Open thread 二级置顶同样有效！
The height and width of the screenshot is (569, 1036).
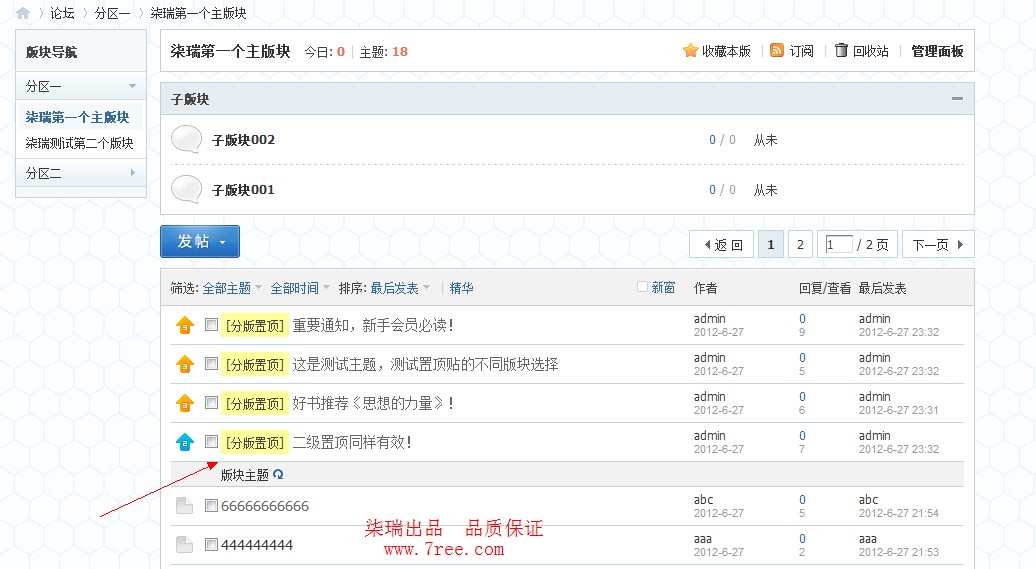tap(353, 442)
